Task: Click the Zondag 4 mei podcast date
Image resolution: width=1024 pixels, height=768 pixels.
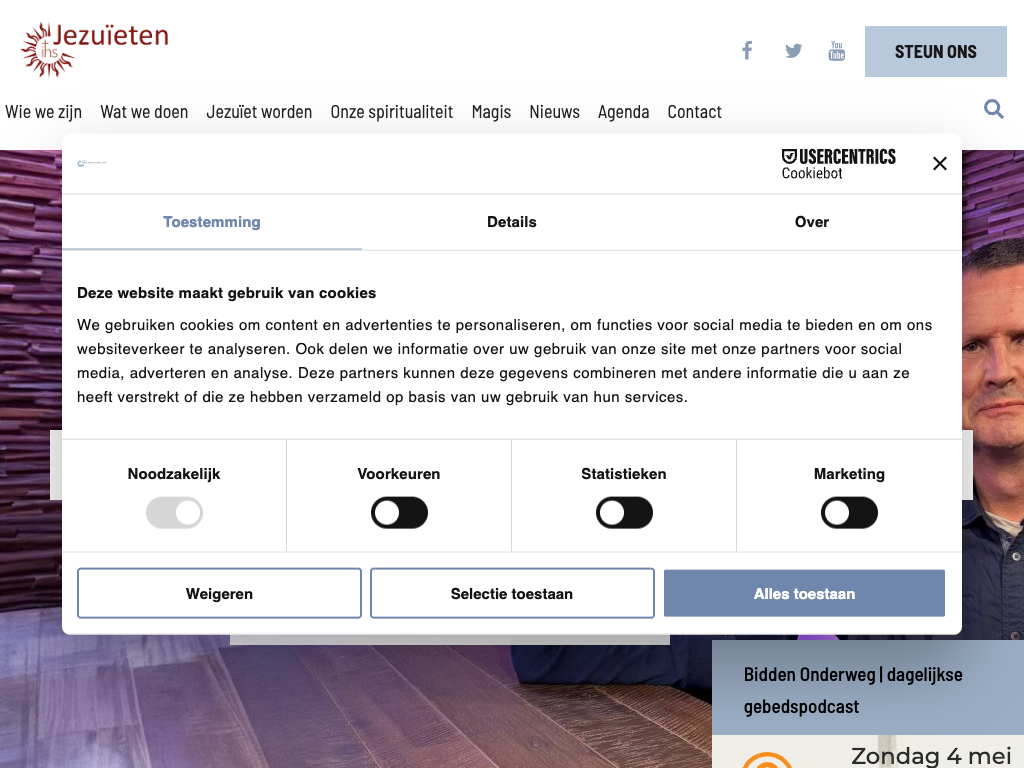Action: click(x=931, y=756)
